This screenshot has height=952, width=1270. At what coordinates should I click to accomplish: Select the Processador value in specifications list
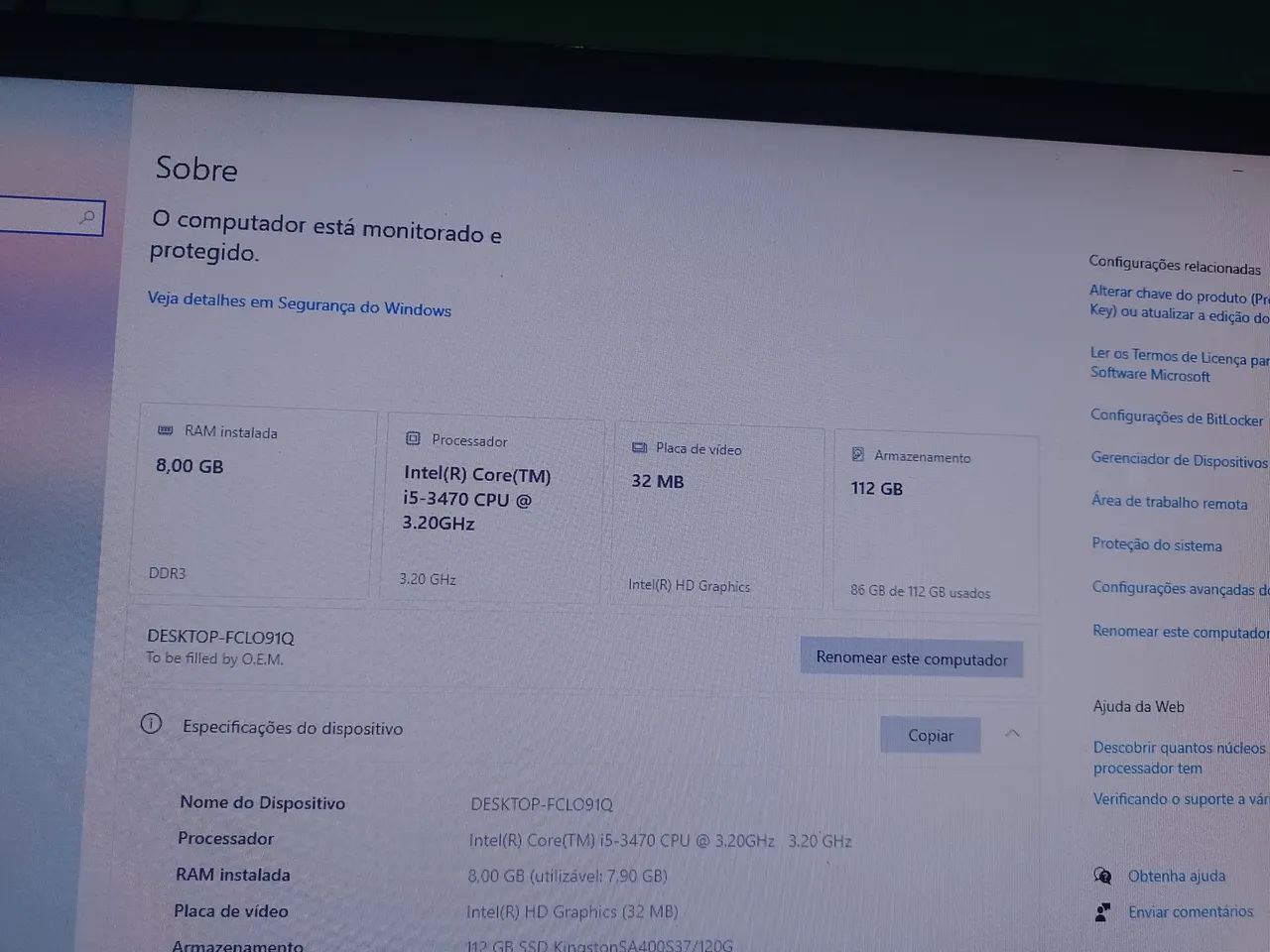click(660, 840)
